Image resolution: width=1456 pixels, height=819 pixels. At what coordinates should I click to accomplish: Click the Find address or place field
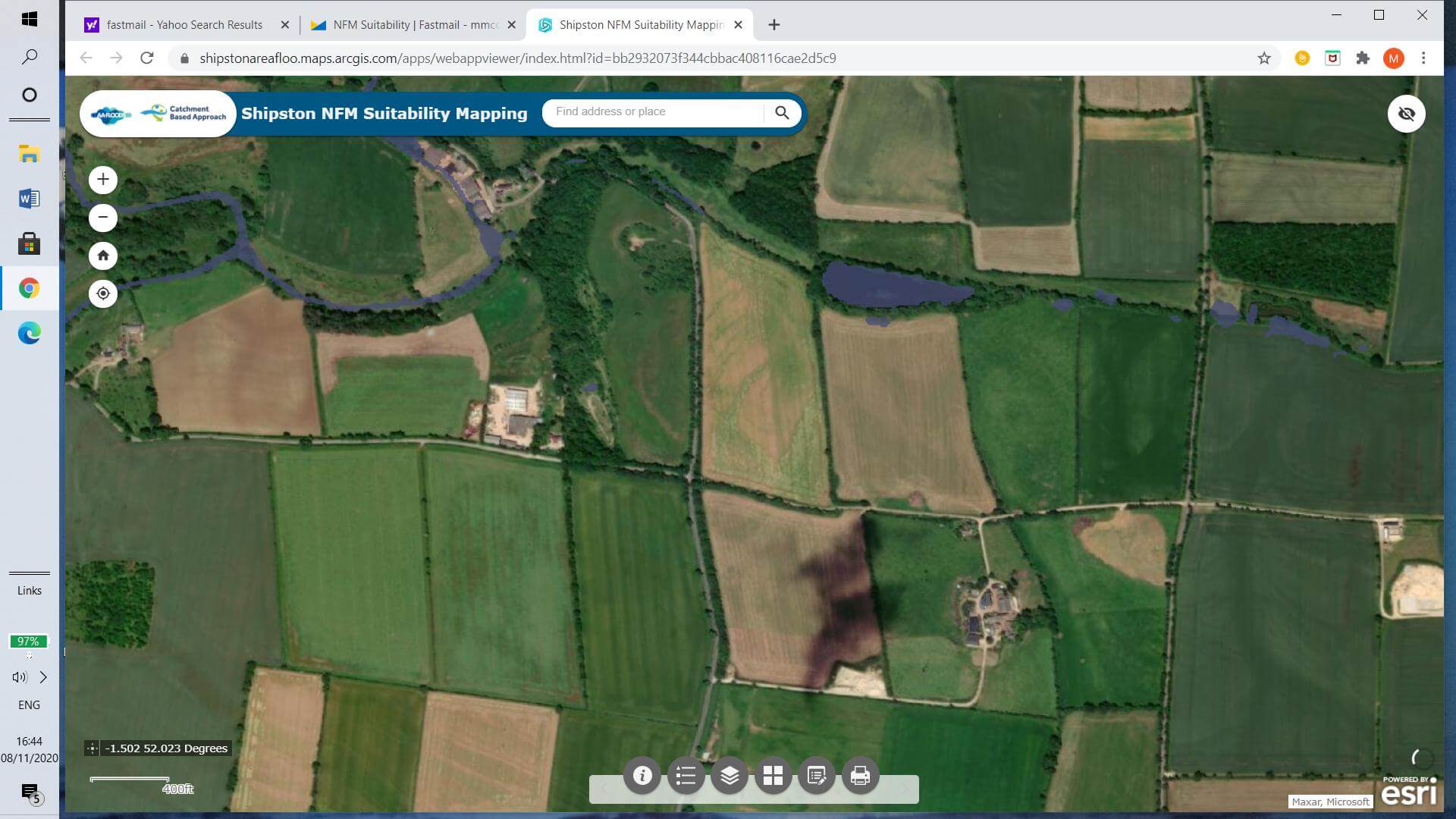[652, 112]
